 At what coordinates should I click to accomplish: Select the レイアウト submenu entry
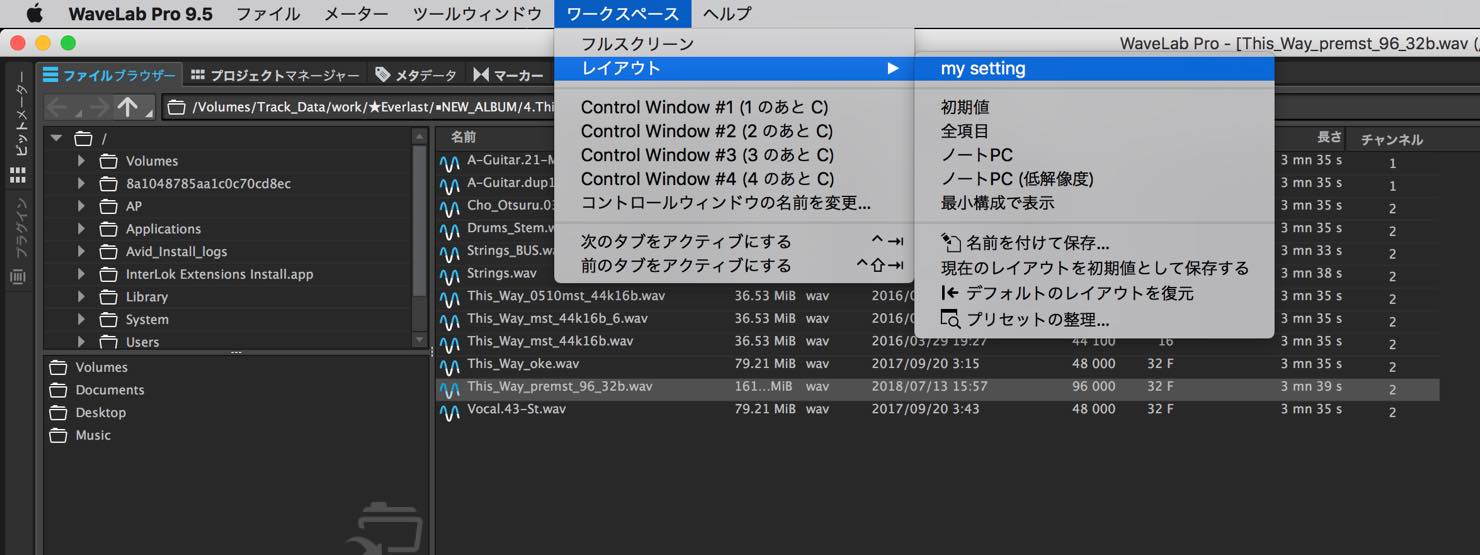click(x=734, y=68)
